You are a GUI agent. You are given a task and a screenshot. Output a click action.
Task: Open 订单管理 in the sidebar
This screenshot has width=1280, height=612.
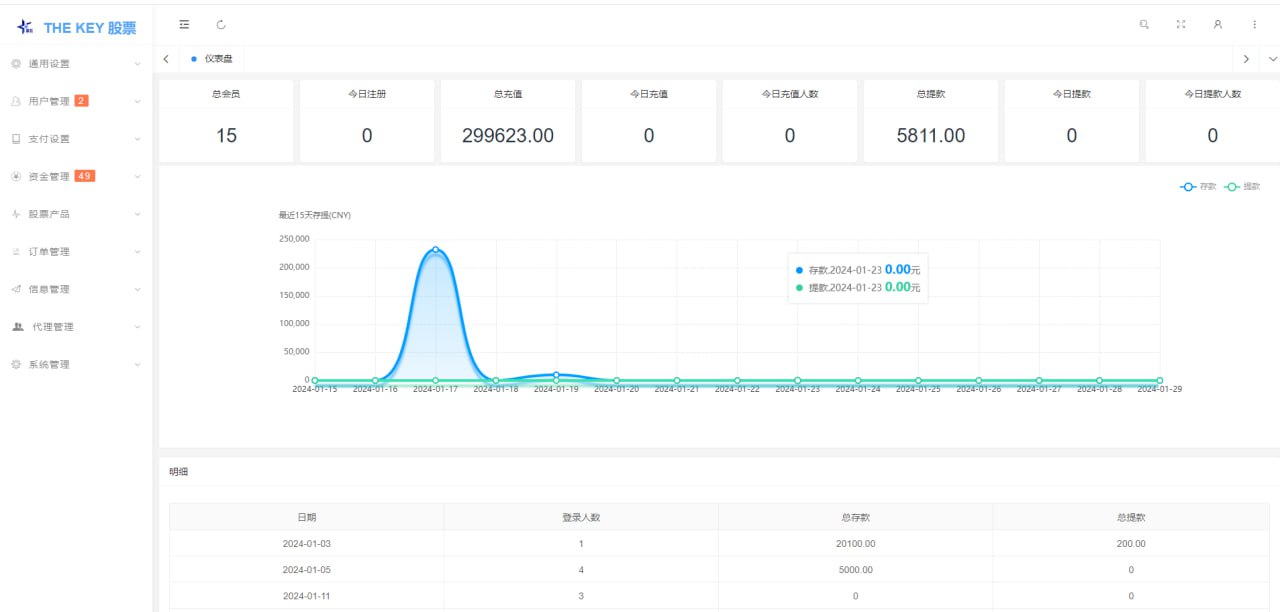76,252
